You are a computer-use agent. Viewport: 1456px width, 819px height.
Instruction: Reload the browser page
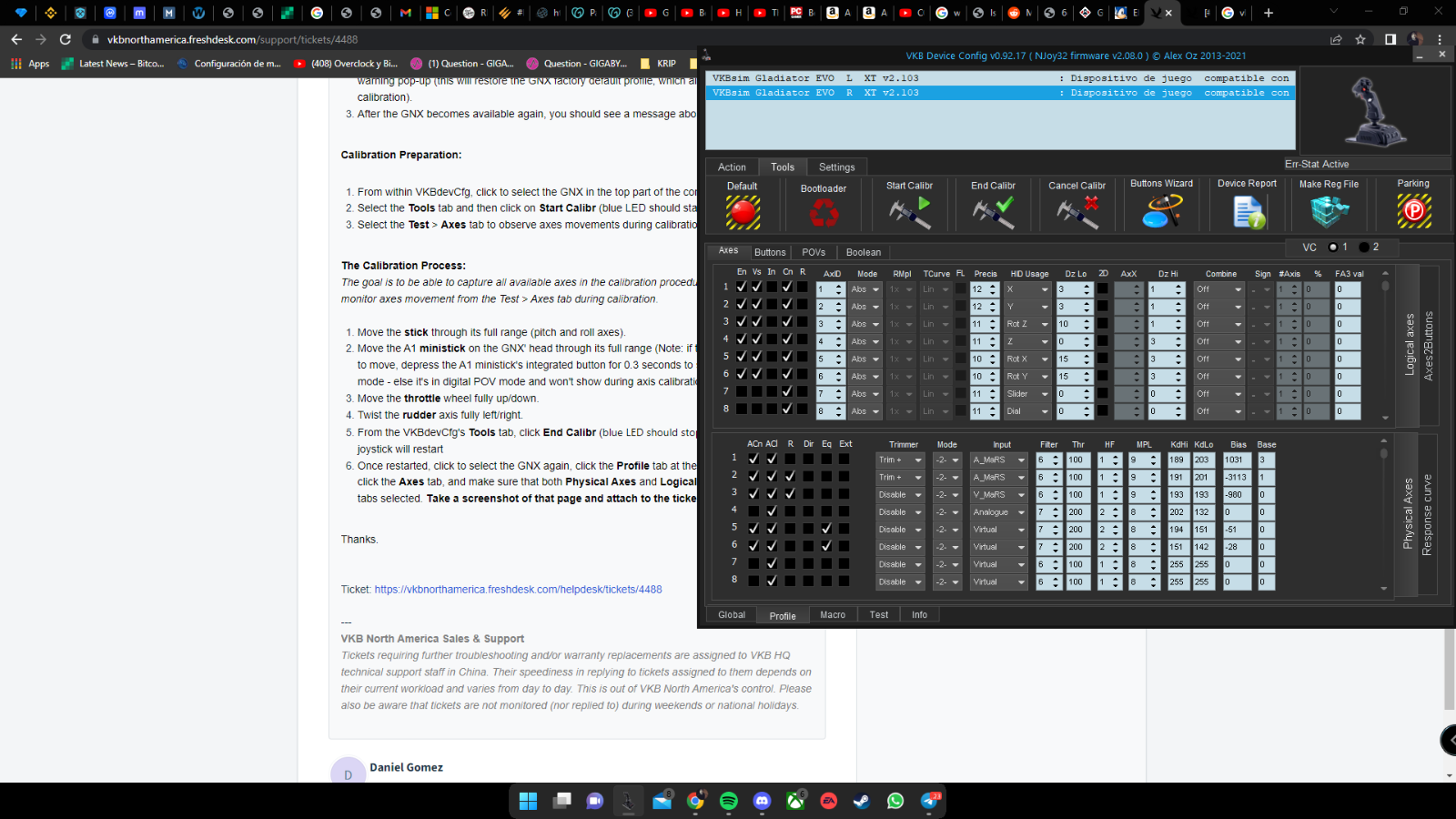pyautogui.click(x=66, y=39)
